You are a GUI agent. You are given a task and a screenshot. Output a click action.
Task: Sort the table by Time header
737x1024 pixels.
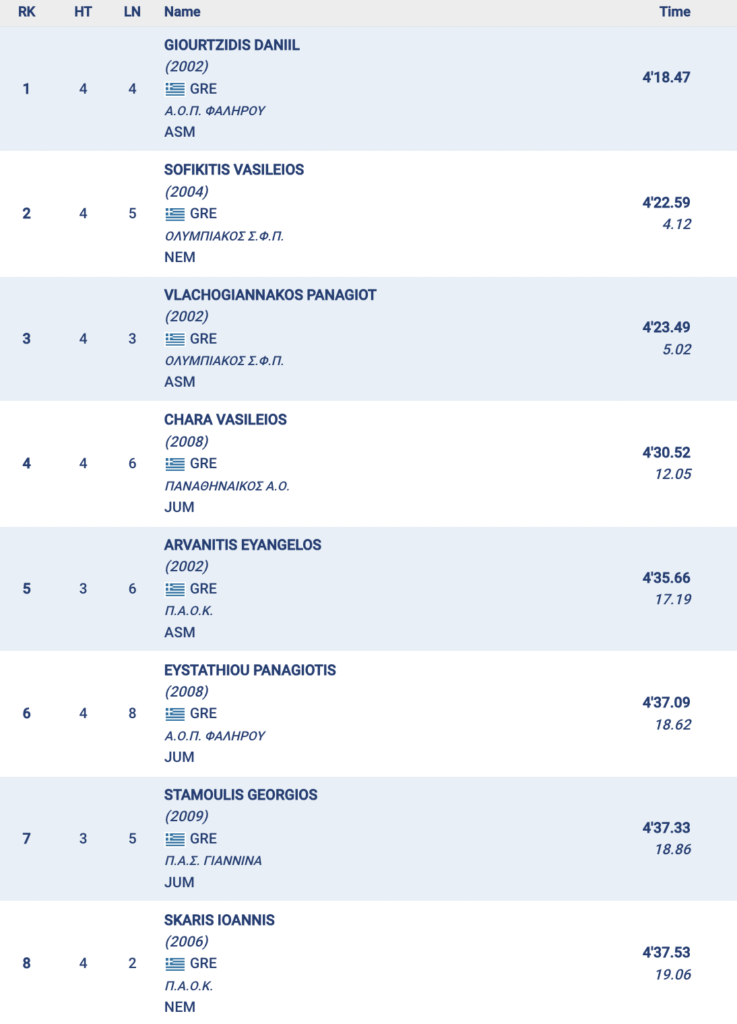tap(675, 12)
